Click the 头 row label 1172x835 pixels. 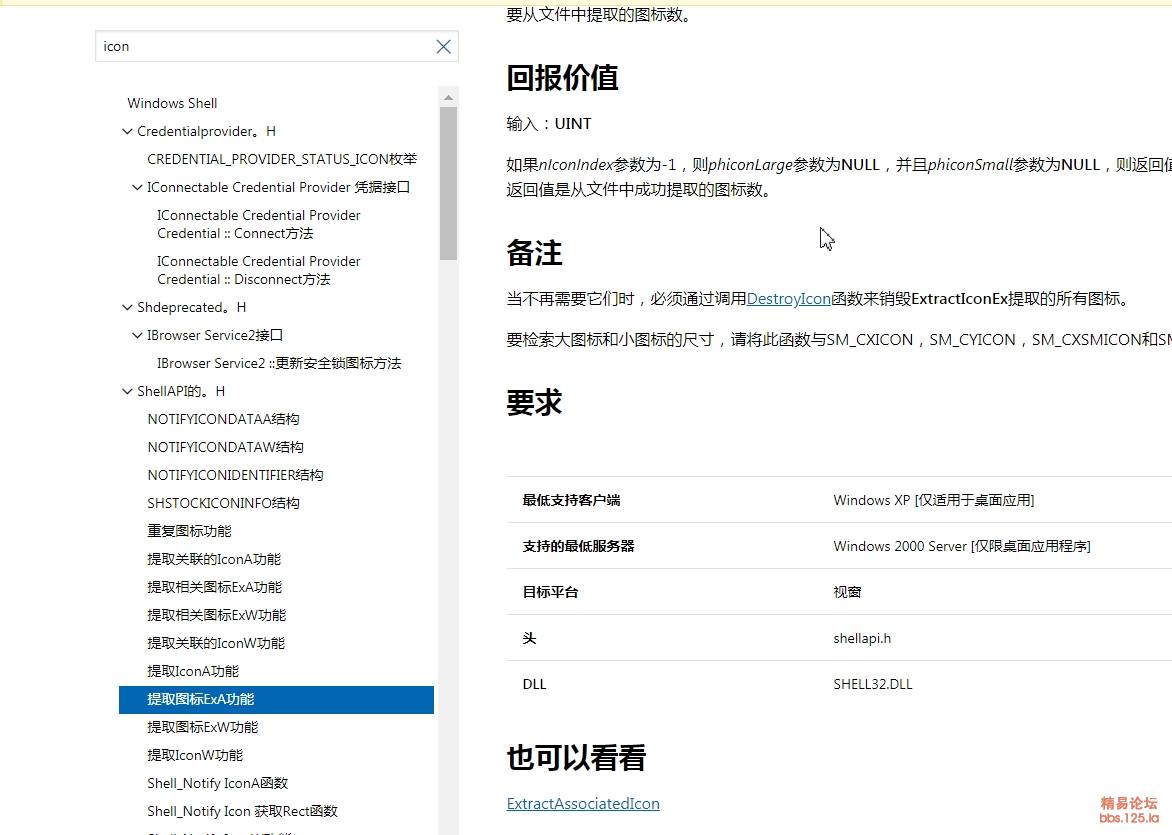[x=529, y=638]
